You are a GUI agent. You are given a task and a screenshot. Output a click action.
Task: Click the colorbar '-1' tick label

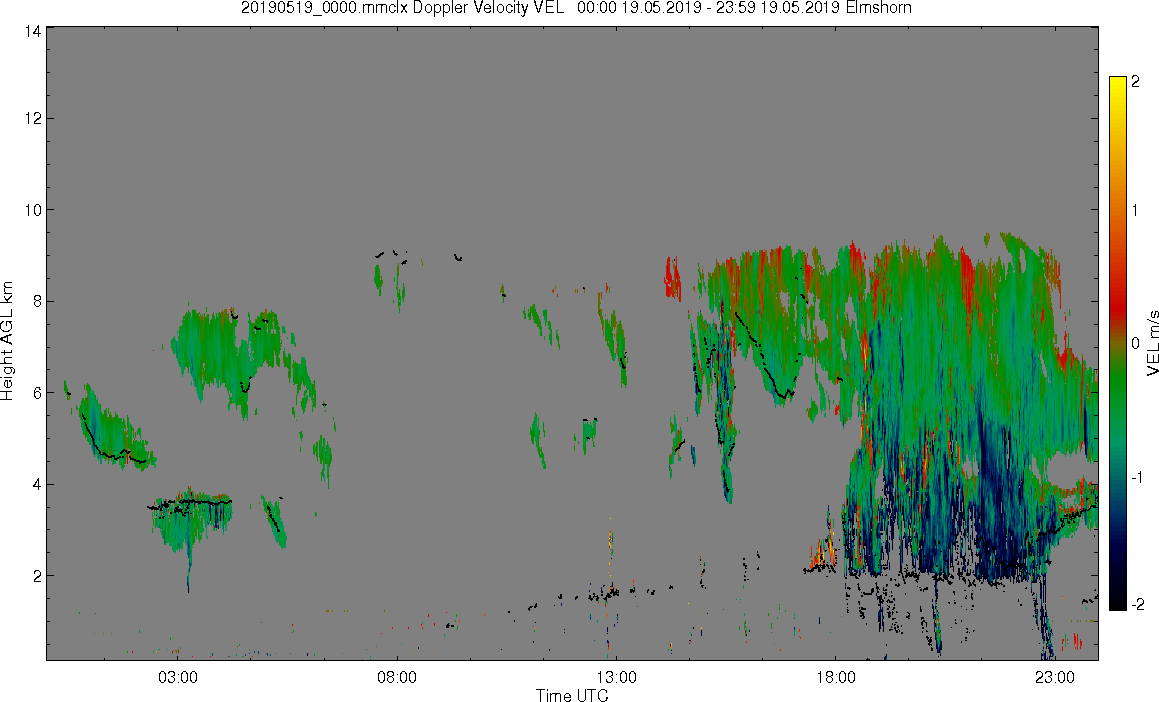[x=1138, y=477]
